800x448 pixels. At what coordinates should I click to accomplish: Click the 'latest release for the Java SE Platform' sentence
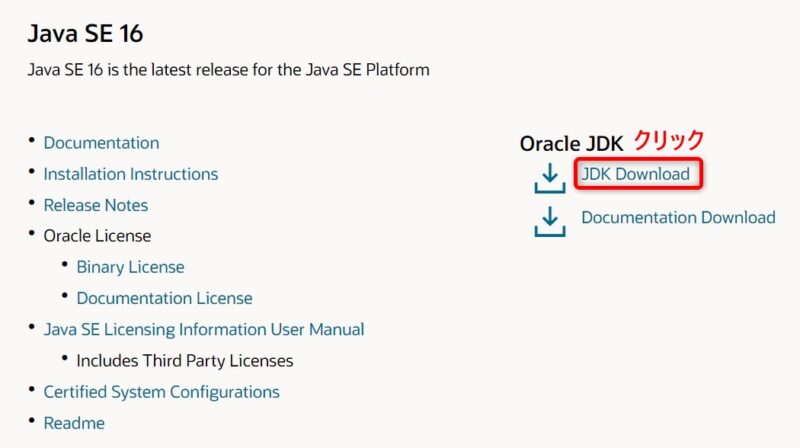click(229, 69)
